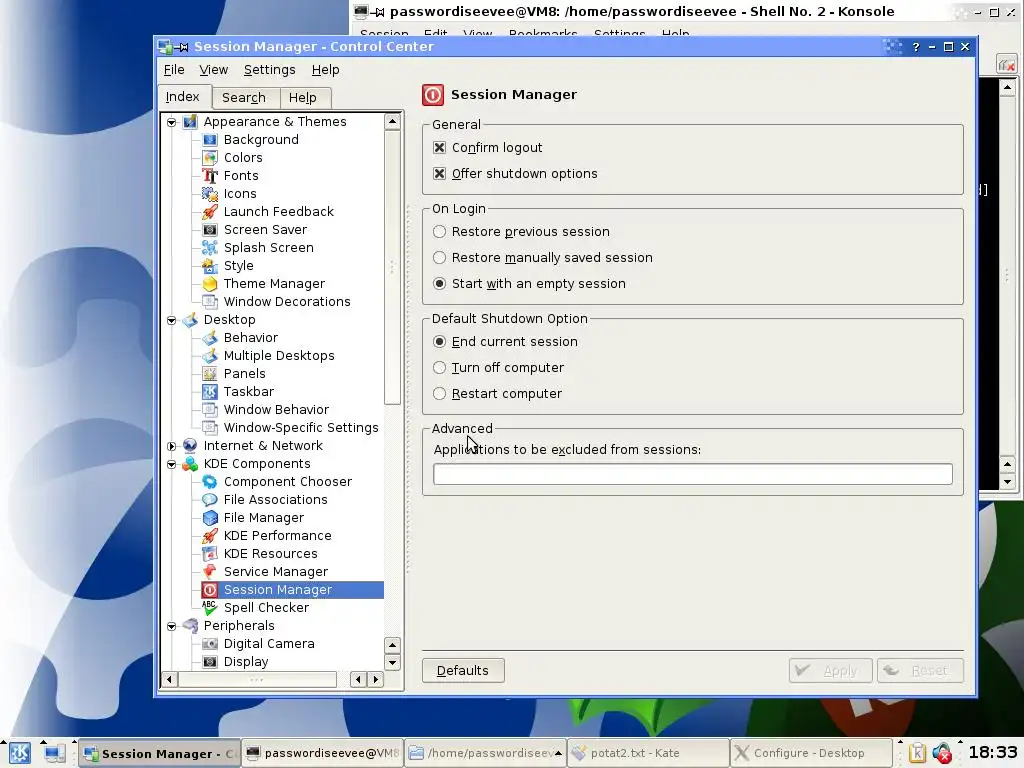The image size is (1024, 768).
Task: Select highlighted Session Manager tree item
Action: tap(293, 590)
